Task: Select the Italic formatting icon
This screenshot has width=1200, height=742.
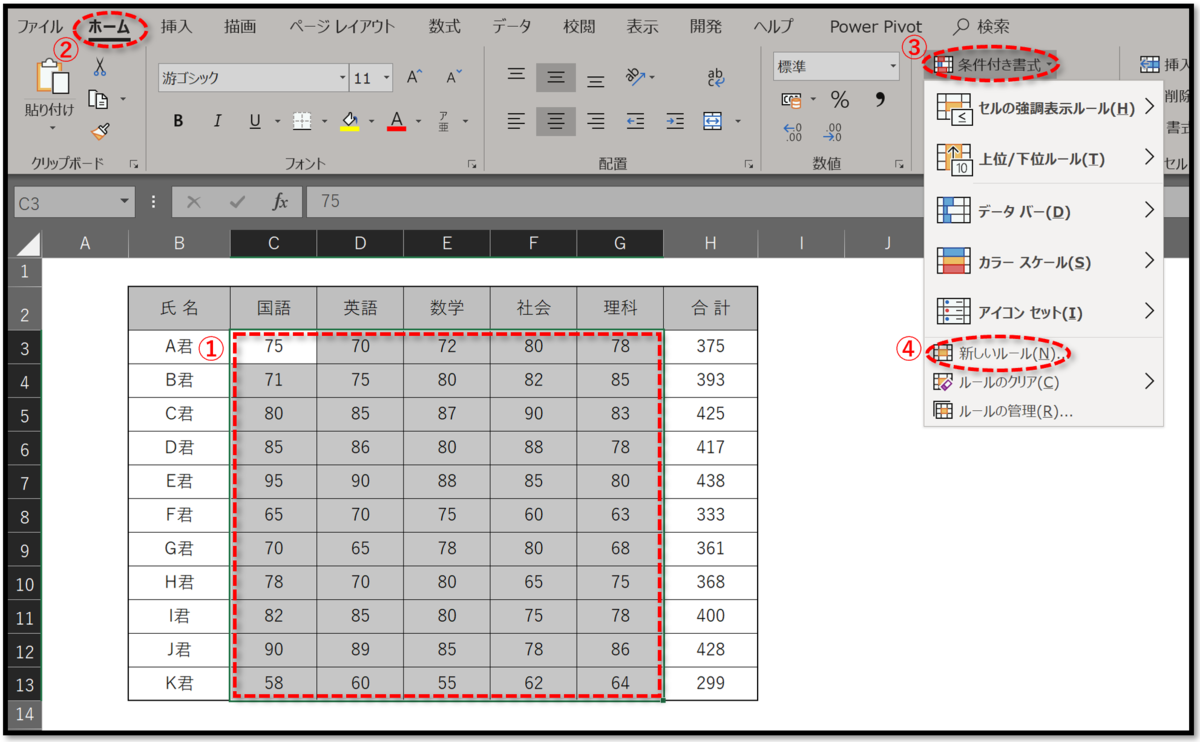Action: (217, 120)
